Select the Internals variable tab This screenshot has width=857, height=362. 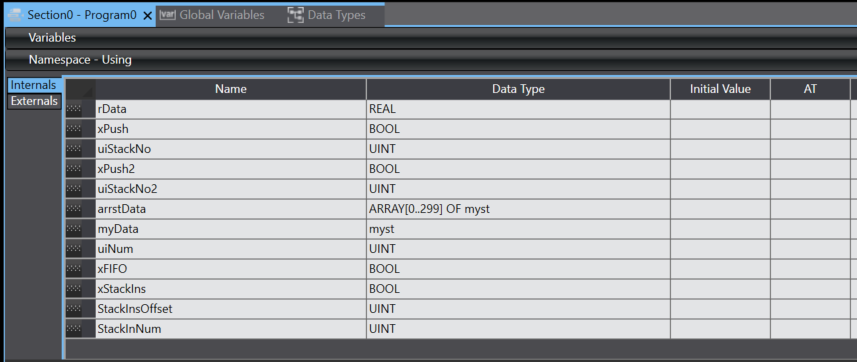coord(33,85)
